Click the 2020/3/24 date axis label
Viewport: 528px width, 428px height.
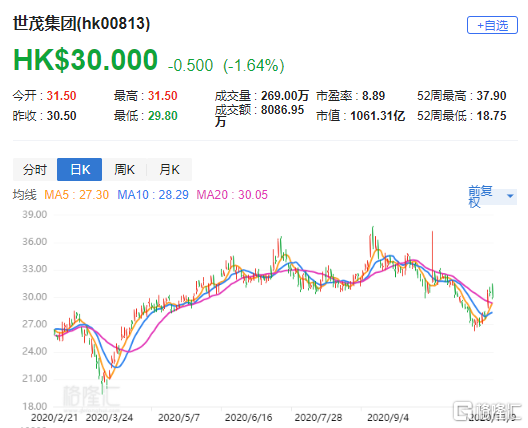[109, 418]
